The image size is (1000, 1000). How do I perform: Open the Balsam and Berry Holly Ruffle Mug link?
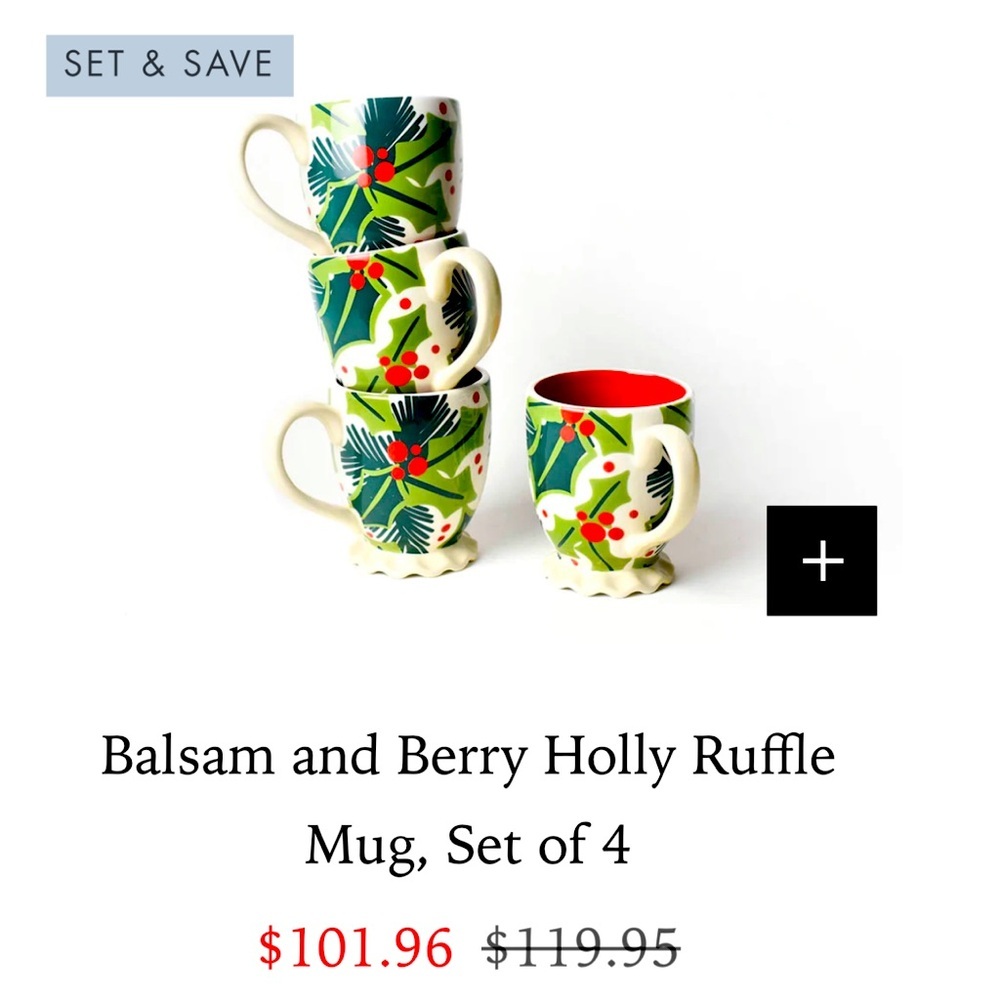[470, 757]
